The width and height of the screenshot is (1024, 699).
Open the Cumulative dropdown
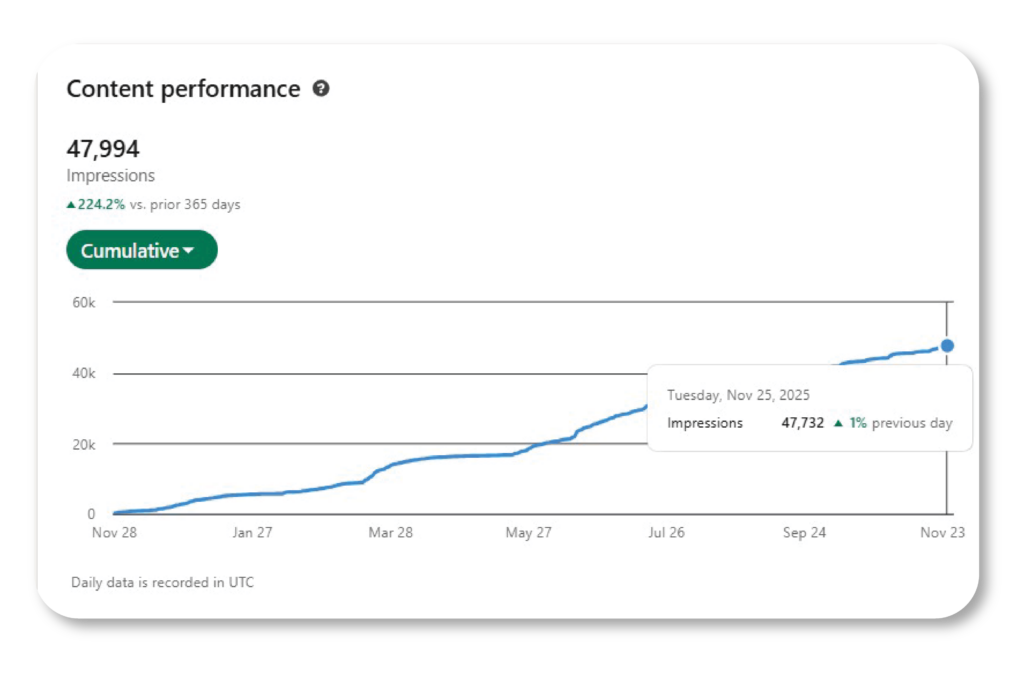point(142,251)
